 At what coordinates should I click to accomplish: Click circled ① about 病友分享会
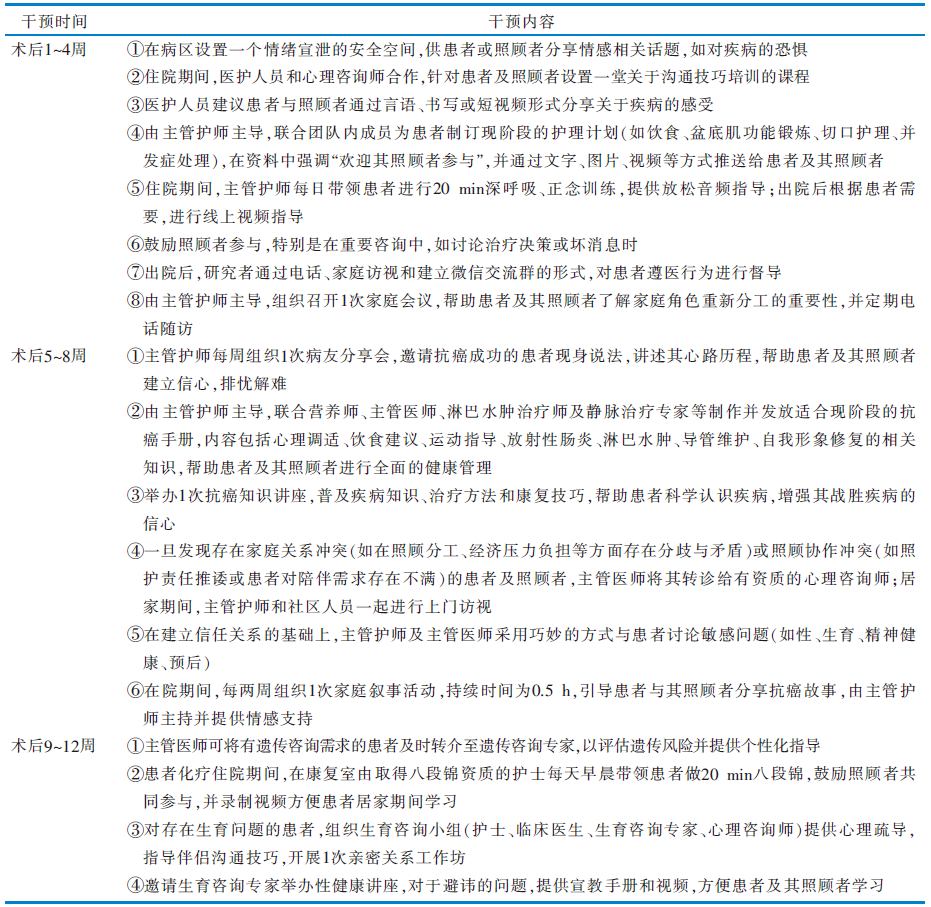[x=135, y=355]
